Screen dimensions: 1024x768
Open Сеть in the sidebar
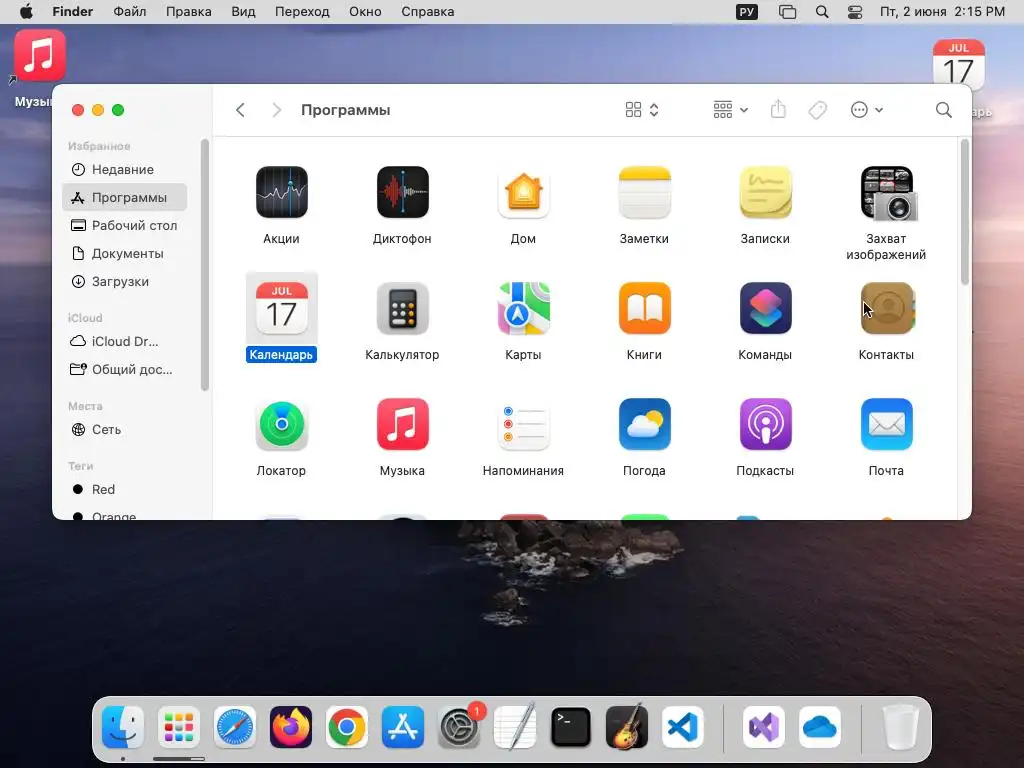pyautogui.click(x=124, y=430)
